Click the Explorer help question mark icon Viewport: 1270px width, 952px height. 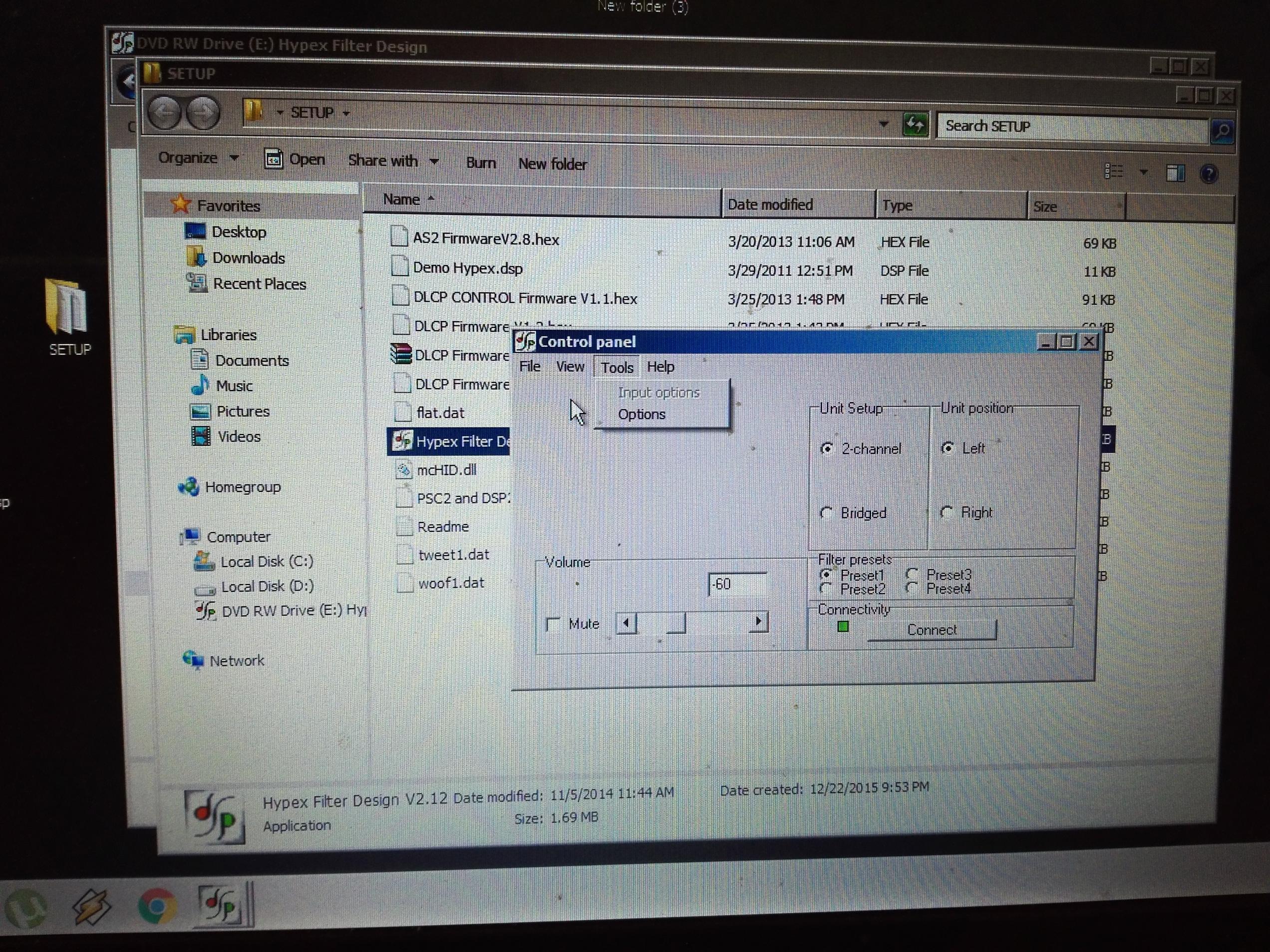[1209, 174]
